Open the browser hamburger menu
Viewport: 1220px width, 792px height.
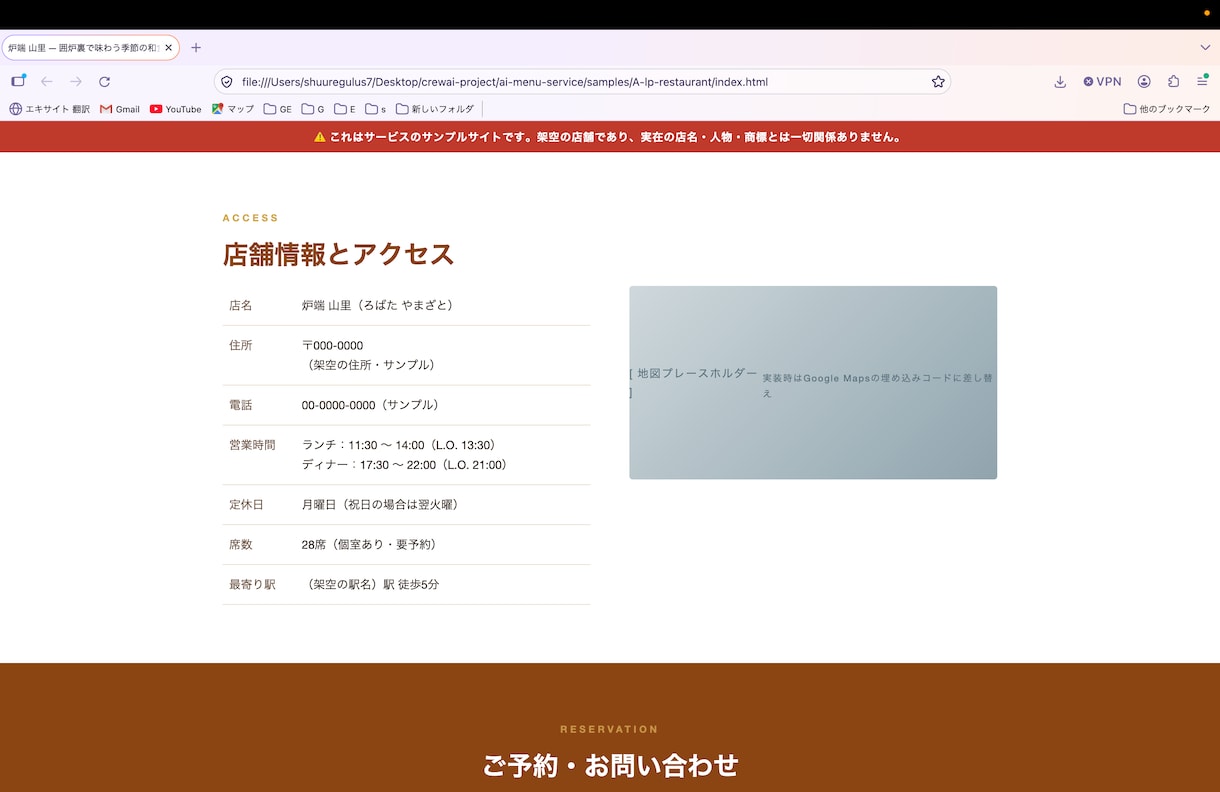[x=1202, y=81]
